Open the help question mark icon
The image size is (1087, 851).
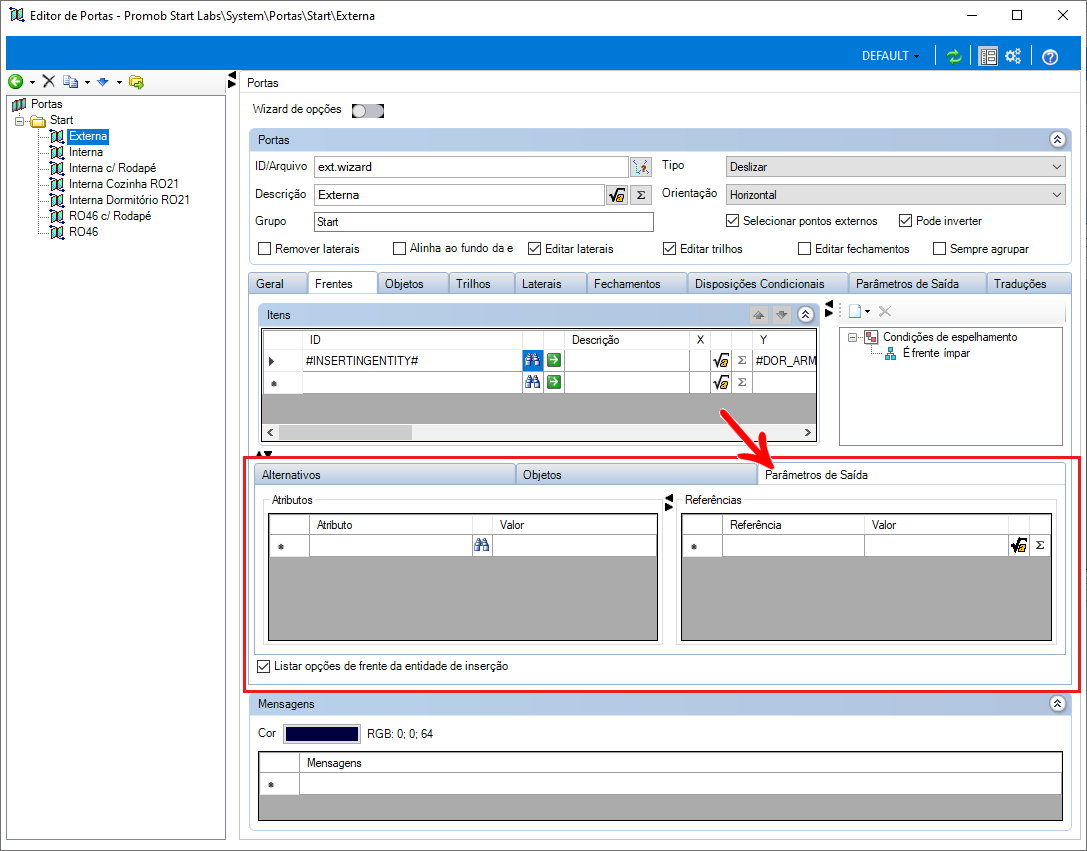pos(1050,57)
